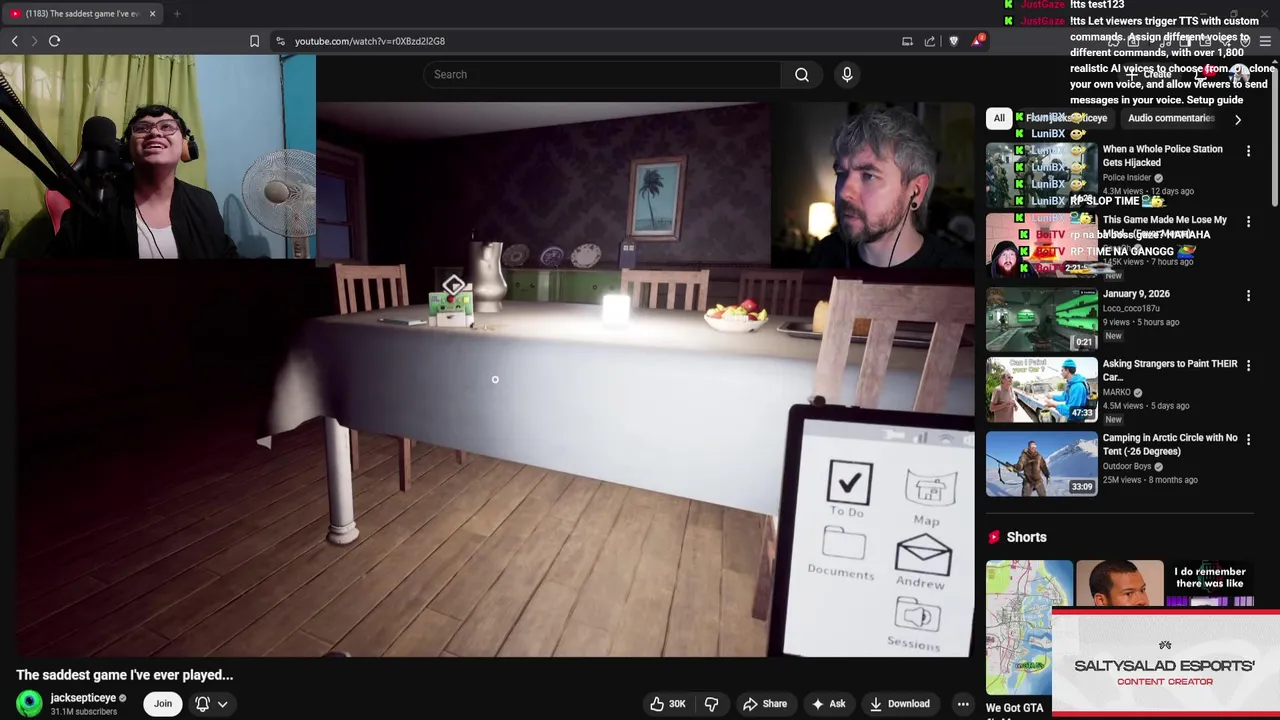Click the search magnifier button
The height and width of the screenshot is (720, 1280).
802,74
